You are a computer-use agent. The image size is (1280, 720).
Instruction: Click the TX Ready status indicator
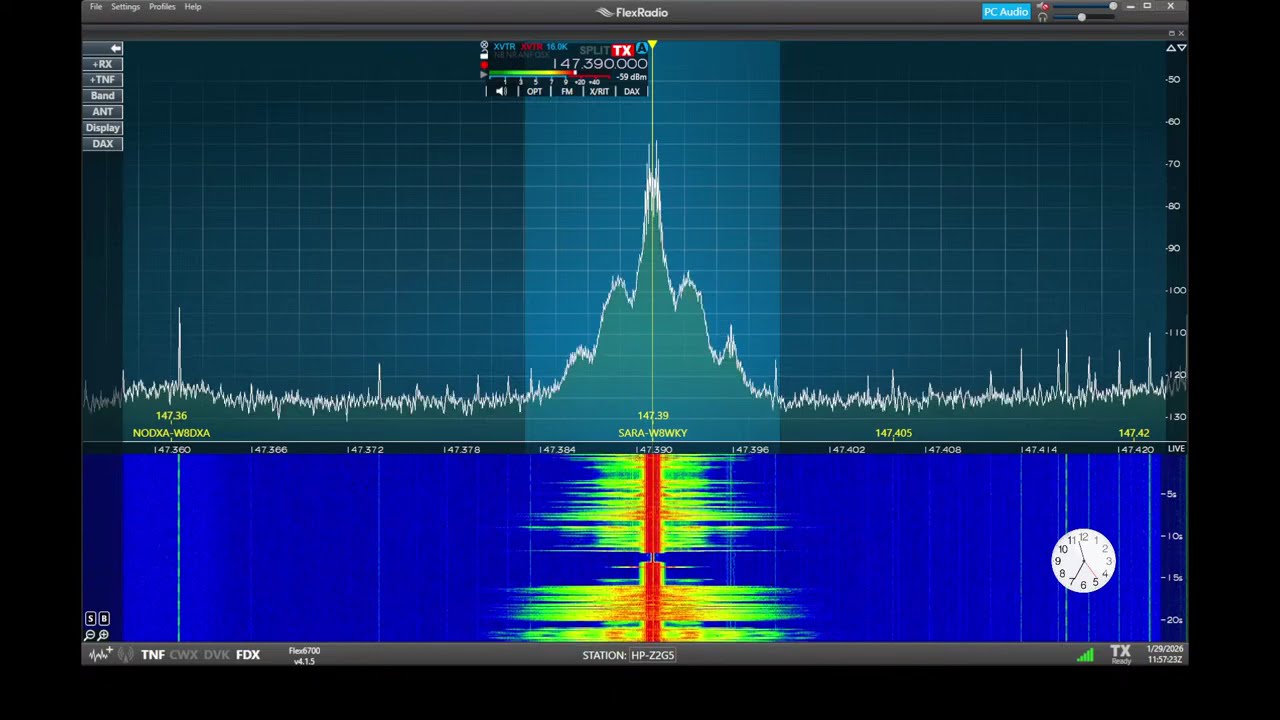tap(1120, 654)
